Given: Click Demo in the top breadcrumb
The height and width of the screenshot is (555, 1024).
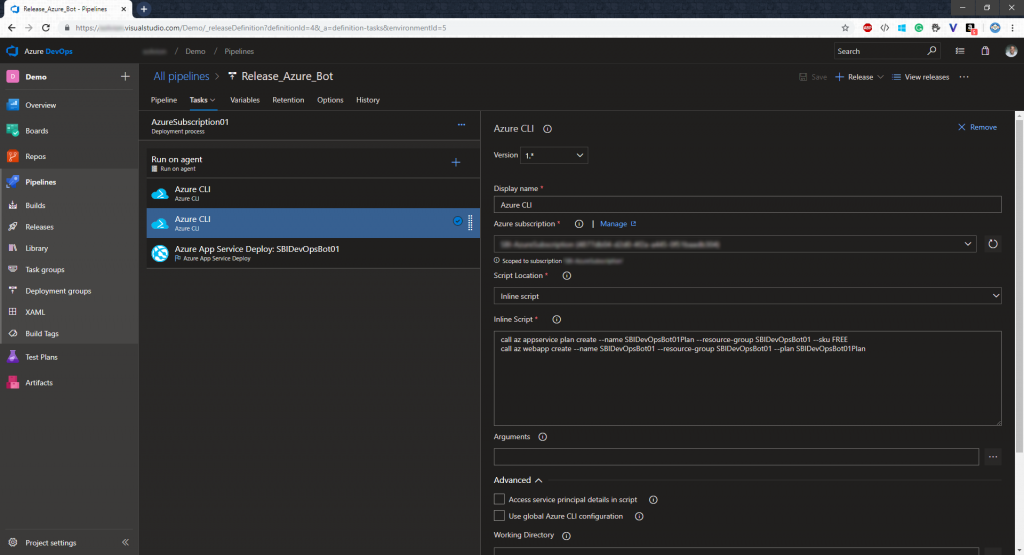Looking at the screenshot, I should [195, 51].
